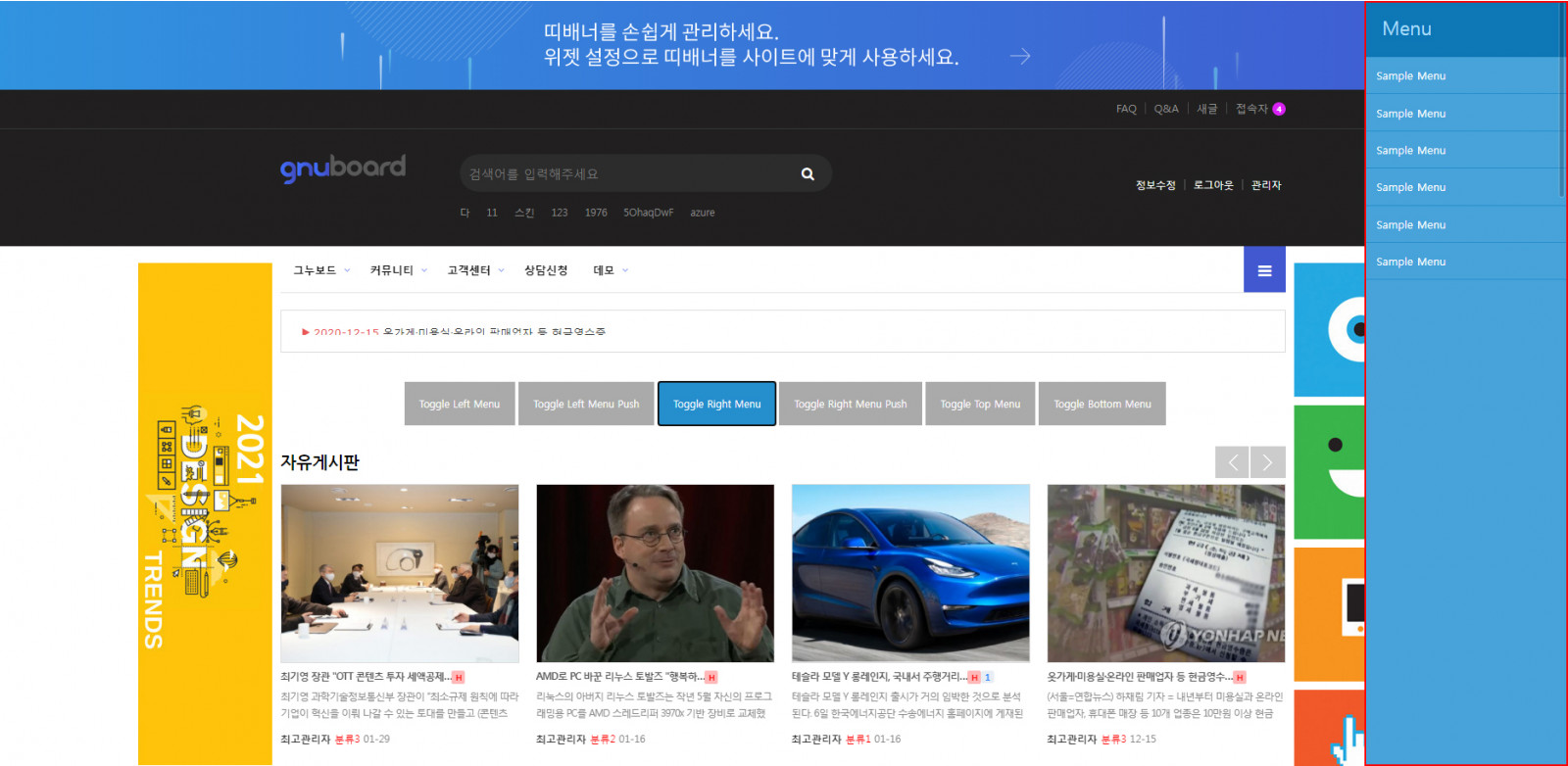Expand the 고객센터 dropdown menu

475,270
